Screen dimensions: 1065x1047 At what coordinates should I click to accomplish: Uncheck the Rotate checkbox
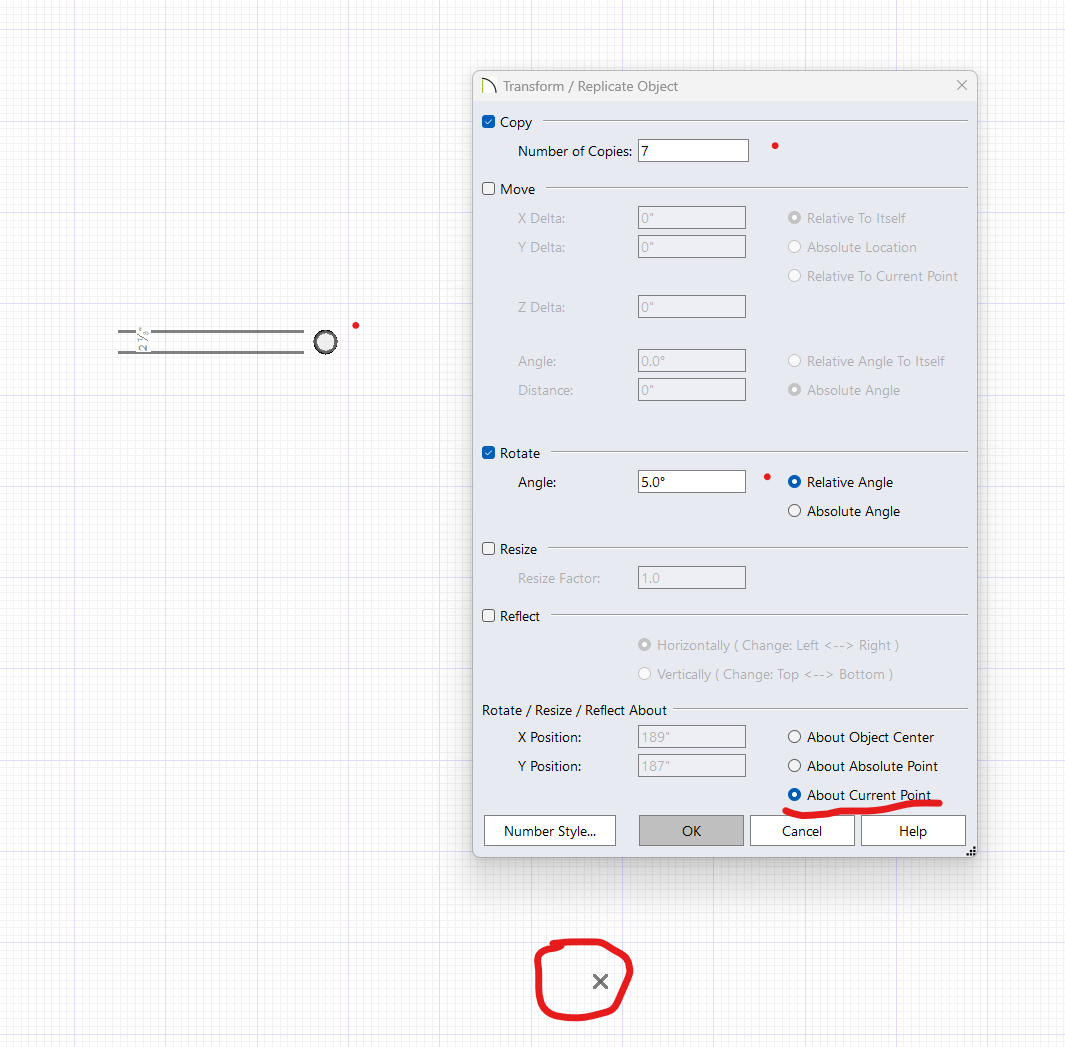click(489, 453)
